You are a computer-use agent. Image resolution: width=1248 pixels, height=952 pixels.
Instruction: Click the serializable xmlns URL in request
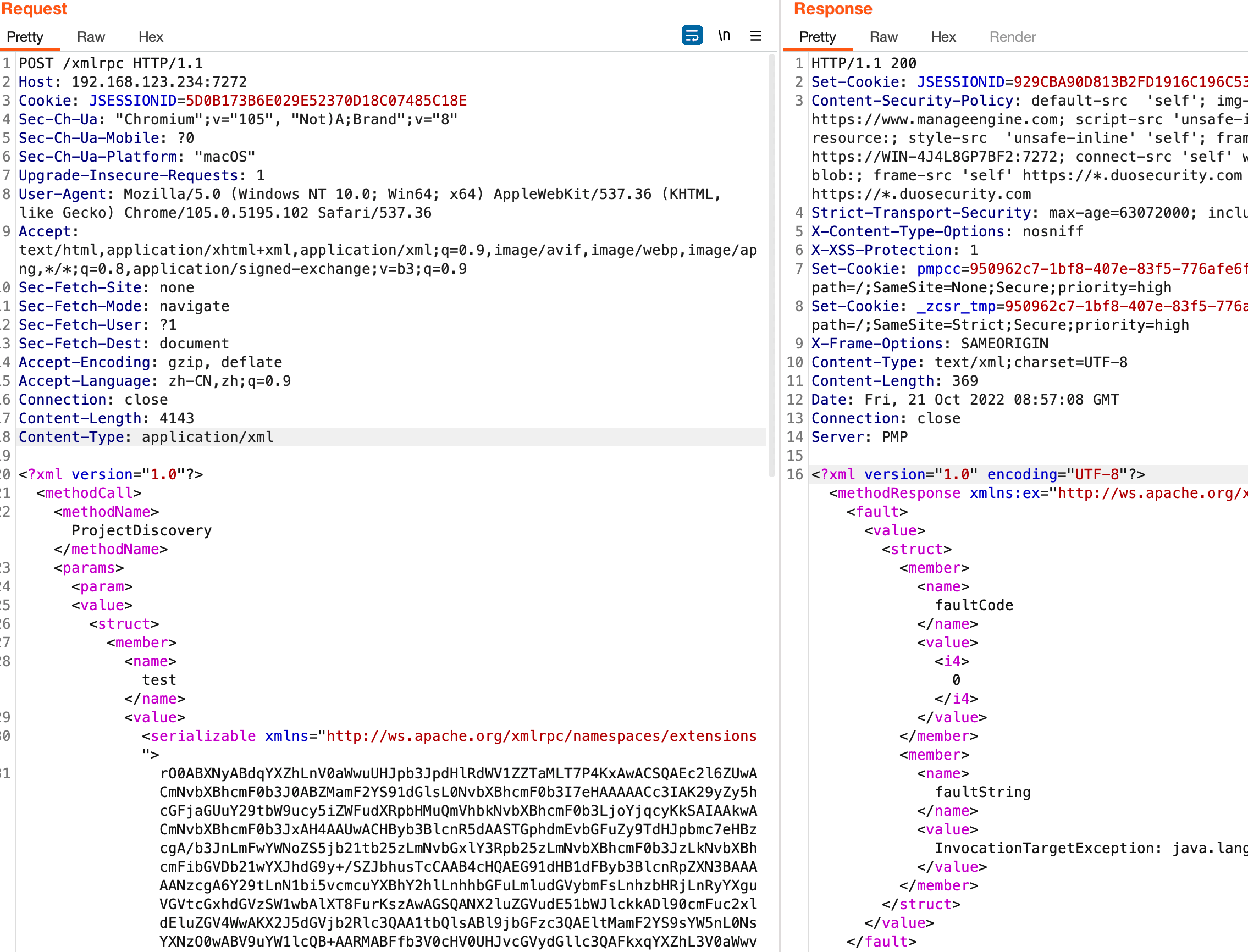click(x=541, y=736)
